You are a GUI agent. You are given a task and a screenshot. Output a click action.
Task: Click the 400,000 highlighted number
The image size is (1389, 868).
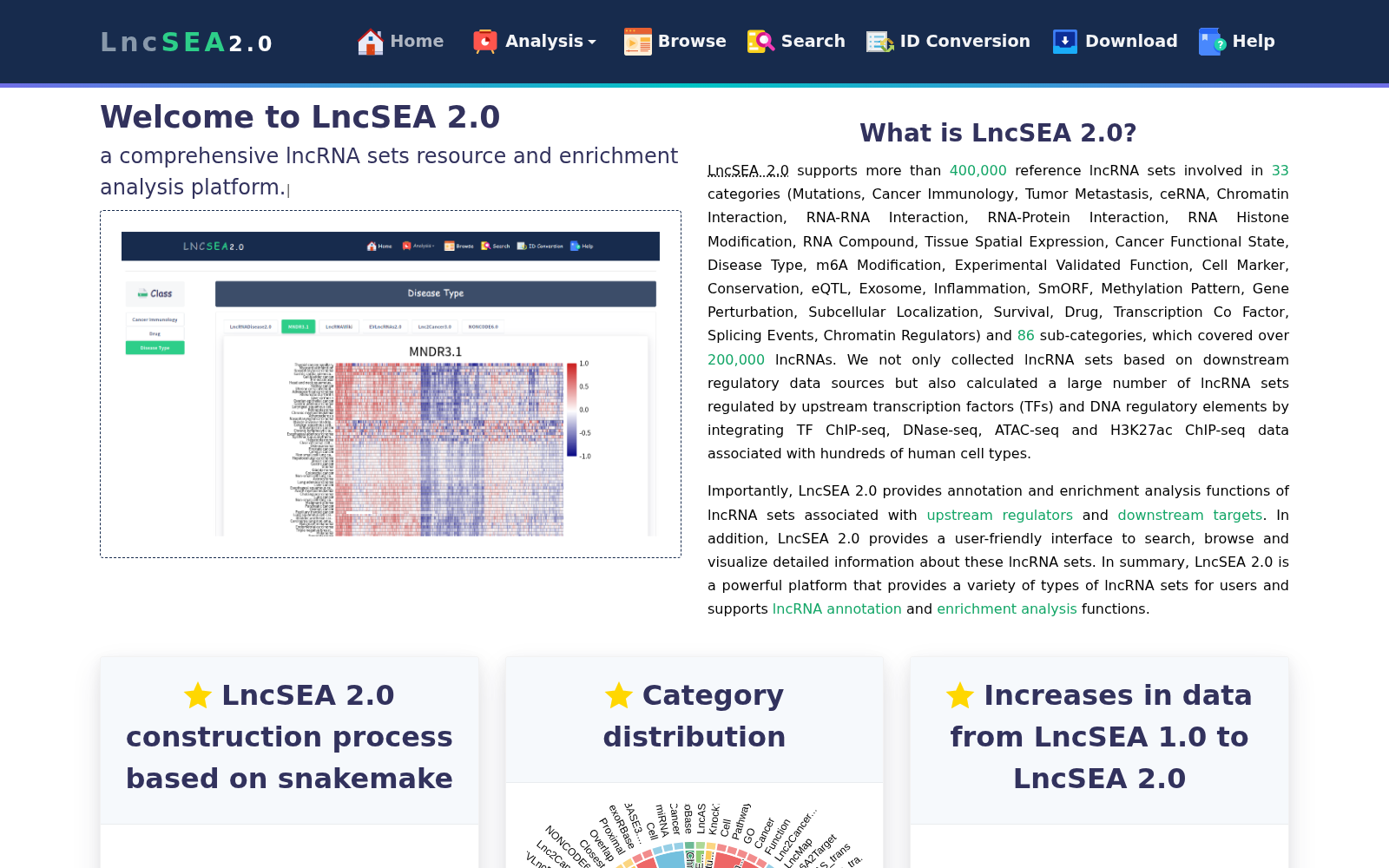(978, 170)
